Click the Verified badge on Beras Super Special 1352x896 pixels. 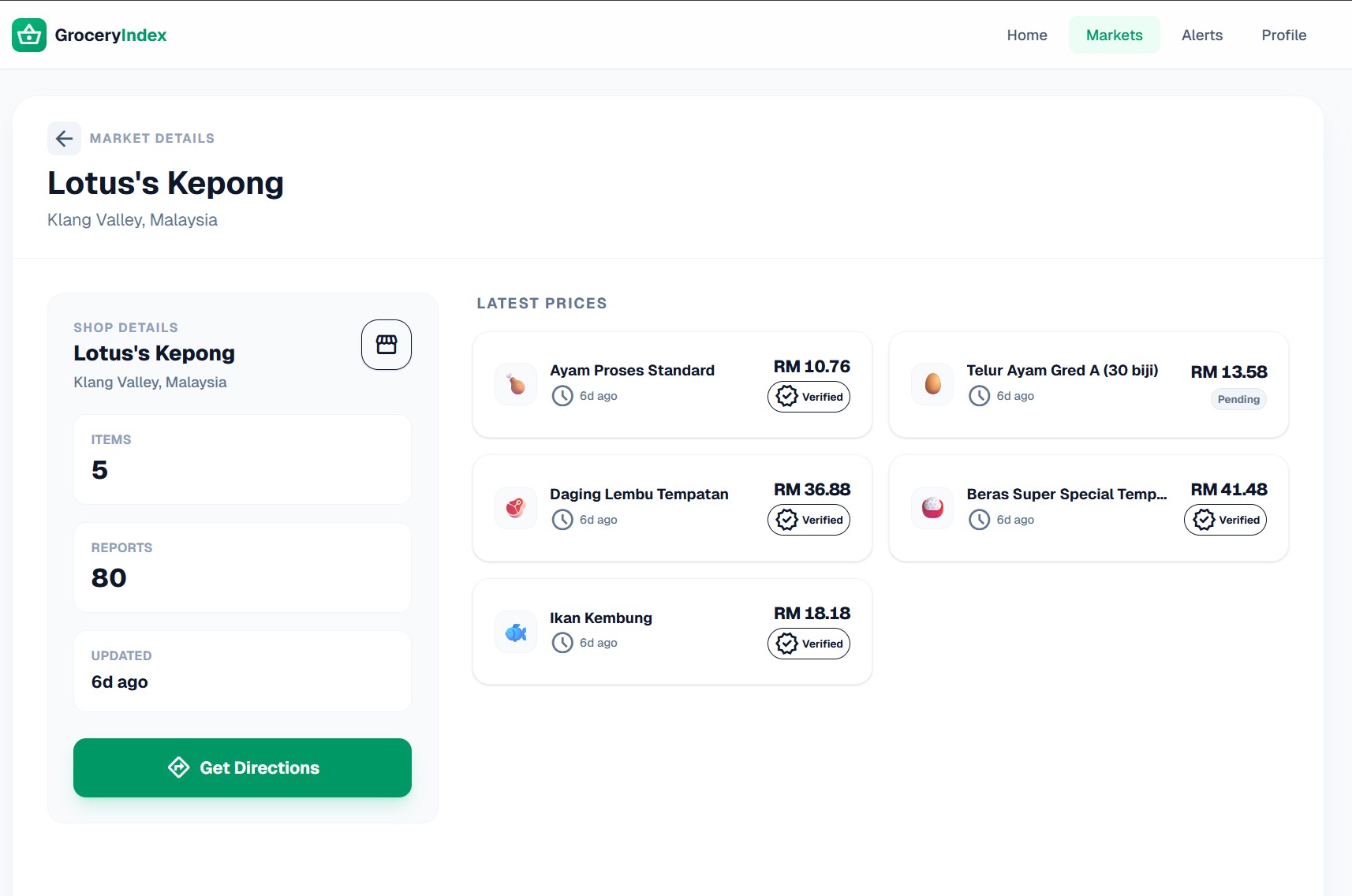1225,520
